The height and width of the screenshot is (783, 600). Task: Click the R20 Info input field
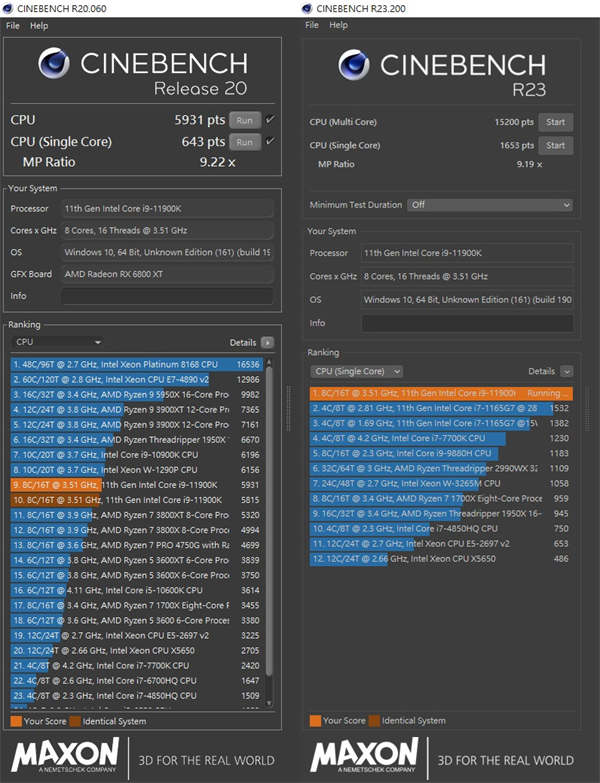pyautogui.click(x=167, y=296)
